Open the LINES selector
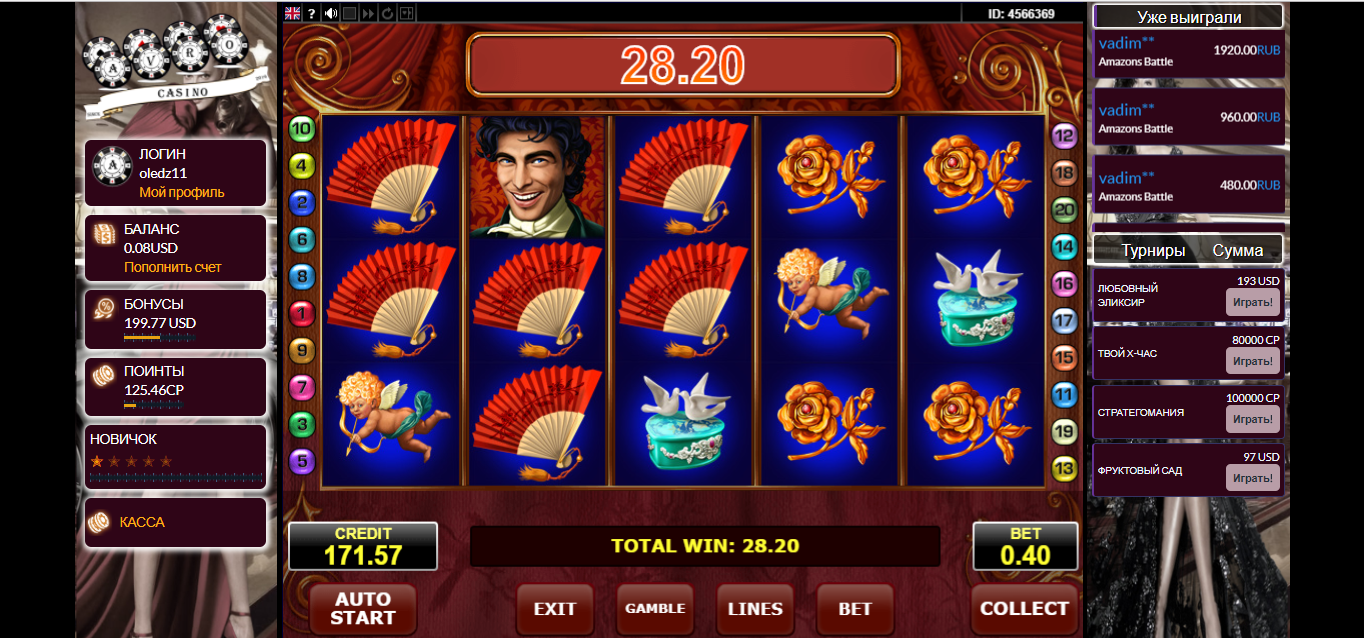The image size is (1364, 638). (x=755, y=608)
